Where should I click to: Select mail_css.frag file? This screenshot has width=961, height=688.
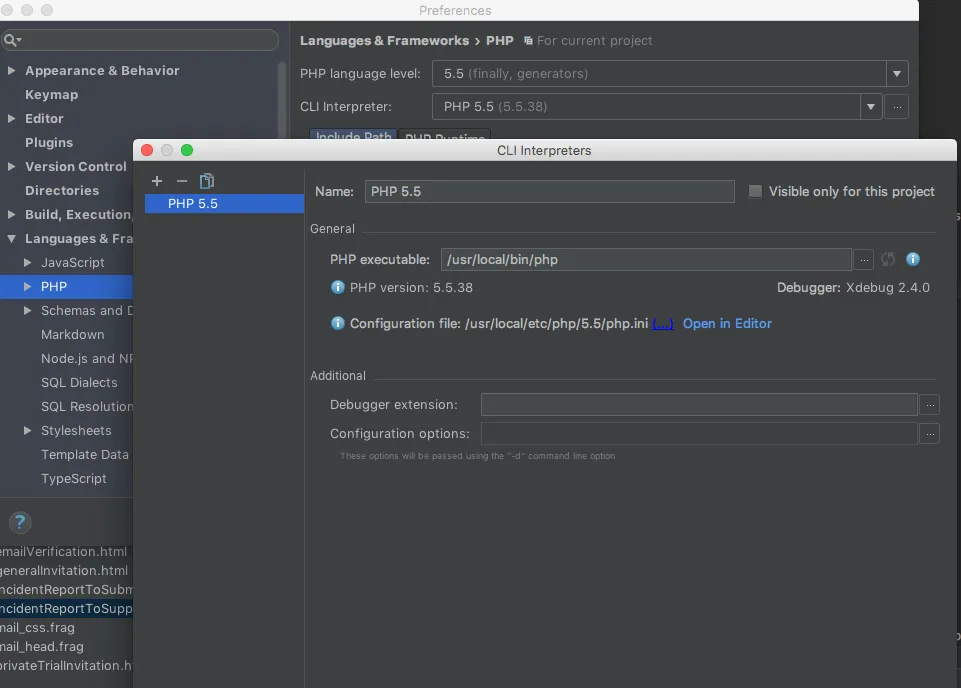[37, 627]
